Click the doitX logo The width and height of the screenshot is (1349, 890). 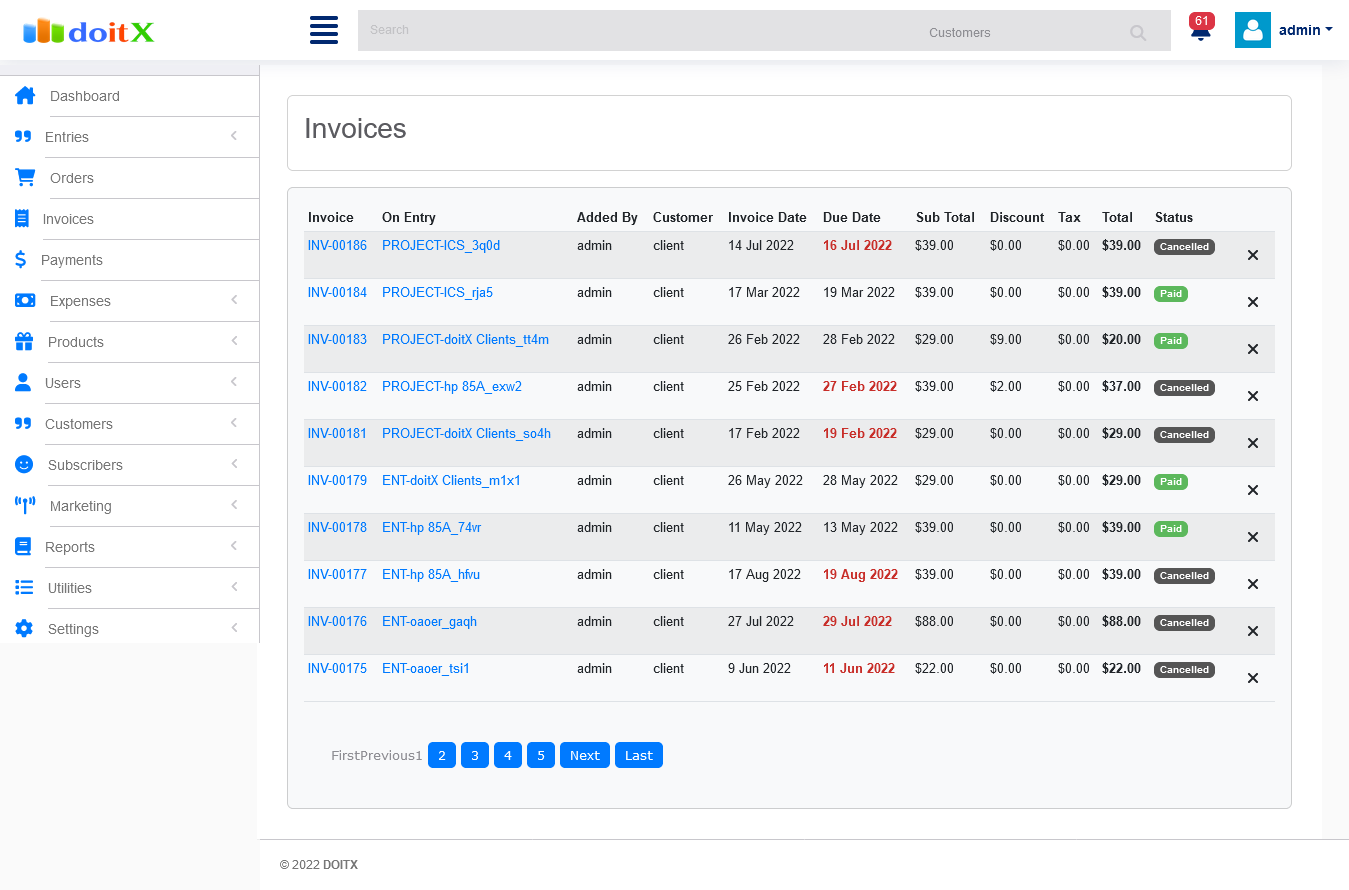(x=89, y=31)
